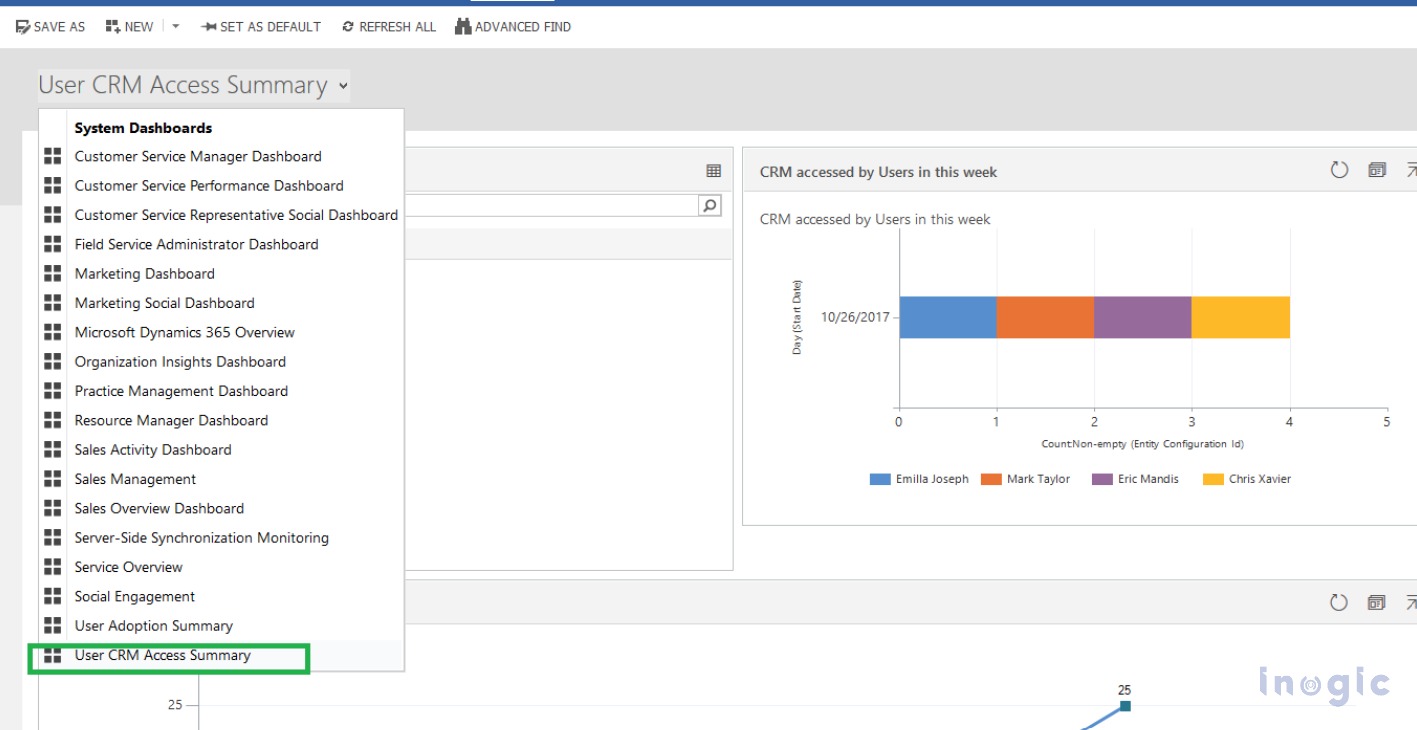Click Eric Mandis legend swatch
Viewport: 1417px width, 730px height.
pyautogui.click(x=1102, y=480)
